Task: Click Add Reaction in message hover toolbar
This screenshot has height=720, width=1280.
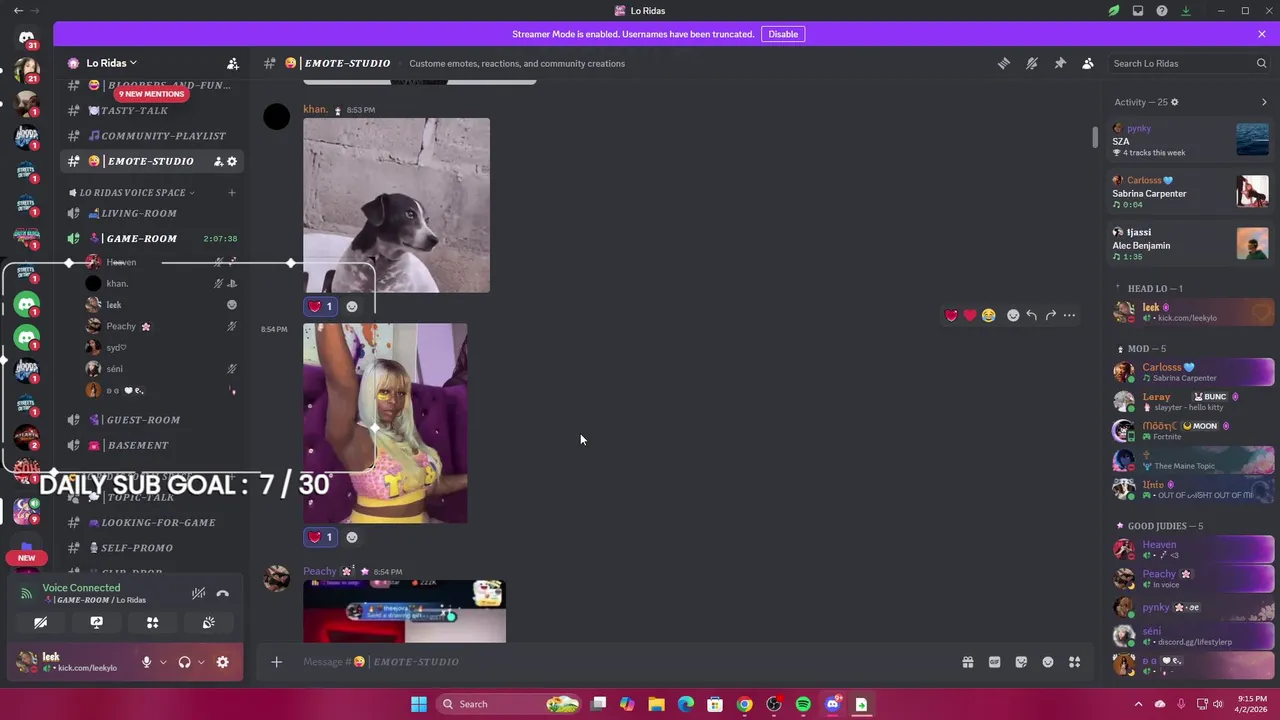Action: coord(1013,315)
